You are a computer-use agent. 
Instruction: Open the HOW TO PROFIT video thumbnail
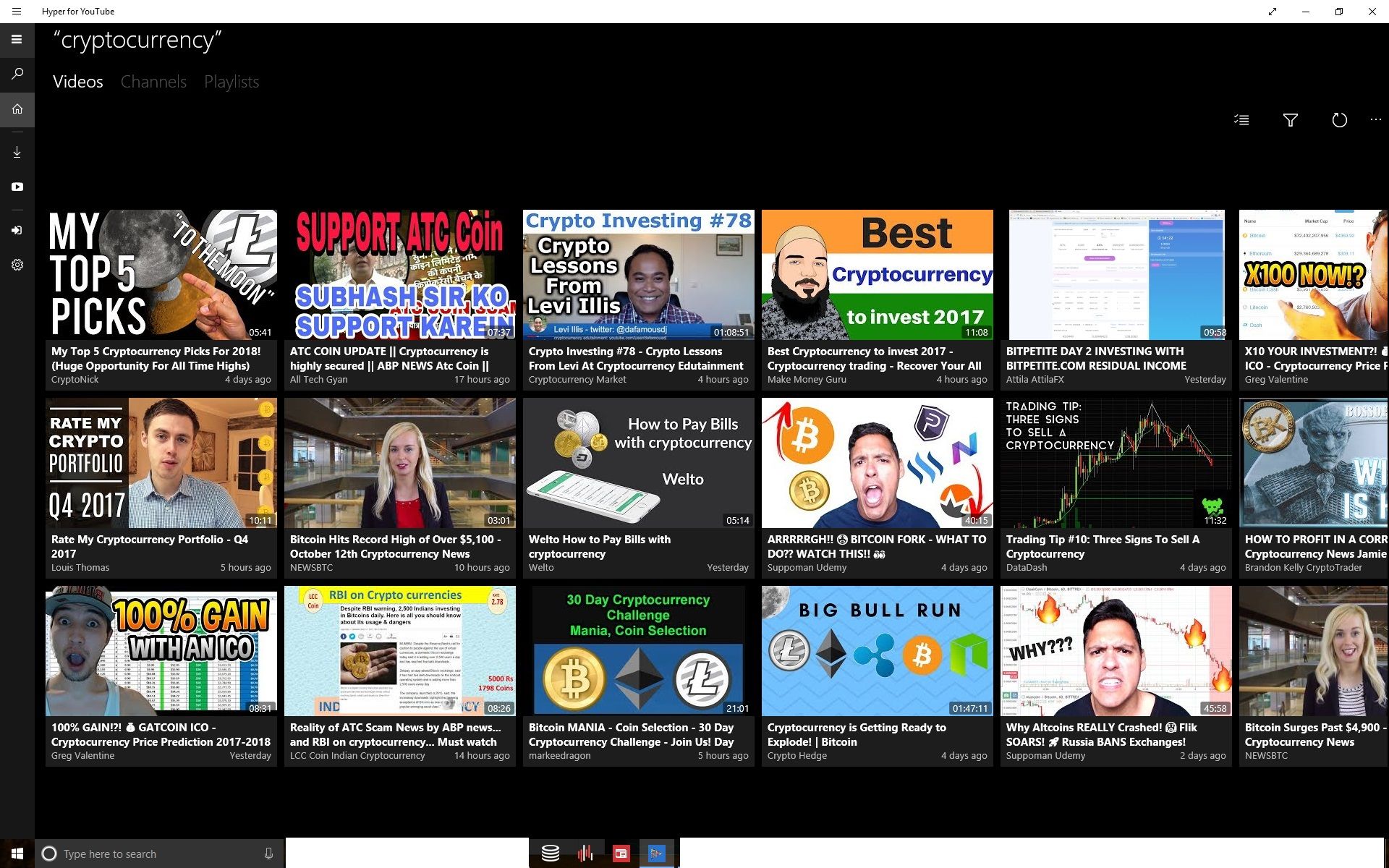pos(1314,463)
